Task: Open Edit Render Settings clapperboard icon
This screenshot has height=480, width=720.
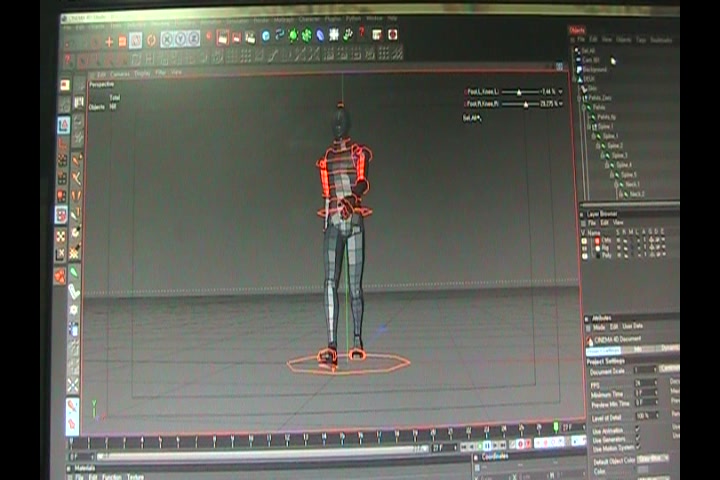Action: pos(250,37)
